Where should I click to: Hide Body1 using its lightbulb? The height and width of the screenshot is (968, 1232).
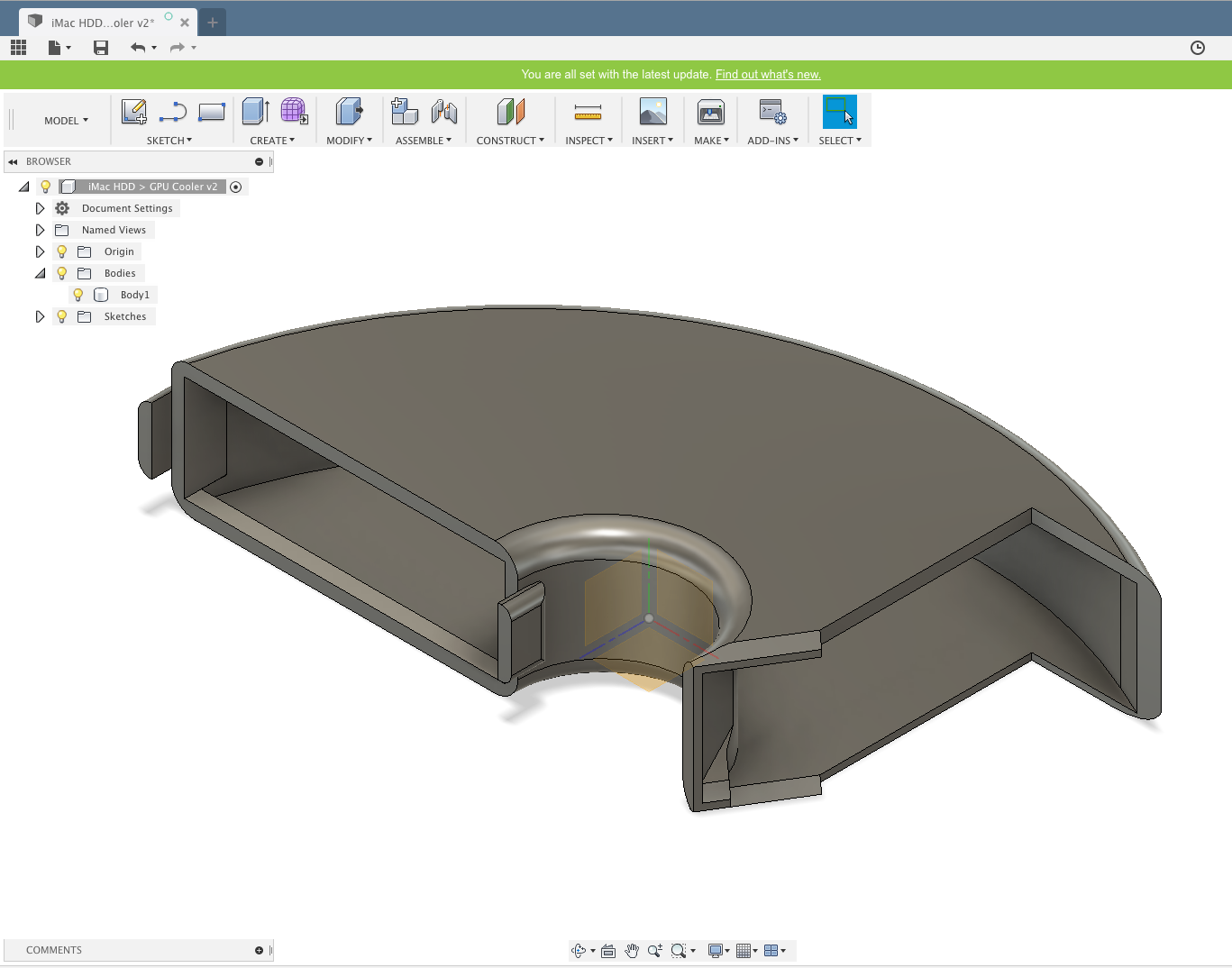point(78,295)
